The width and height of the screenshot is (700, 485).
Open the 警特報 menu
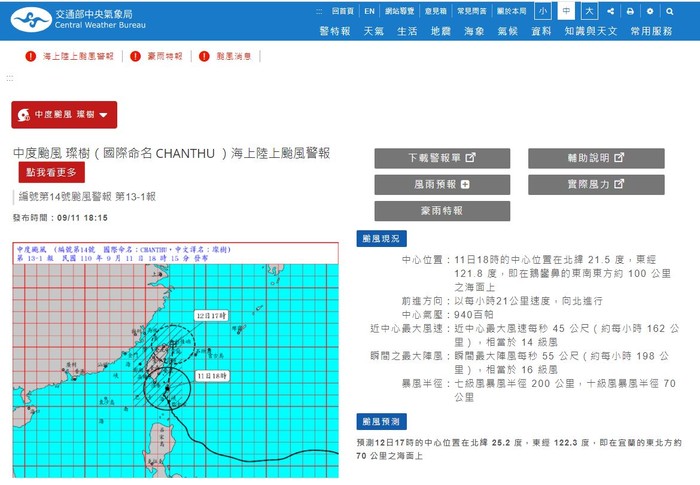point(335,31)
